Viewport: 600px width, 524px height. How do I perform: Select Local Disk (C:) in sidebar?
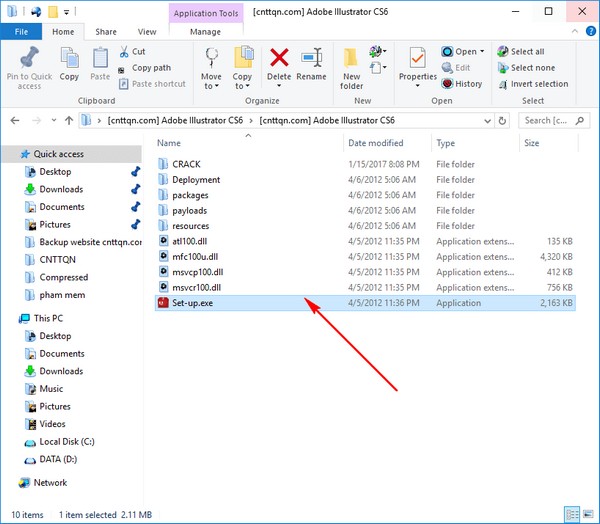pos(68,441)
